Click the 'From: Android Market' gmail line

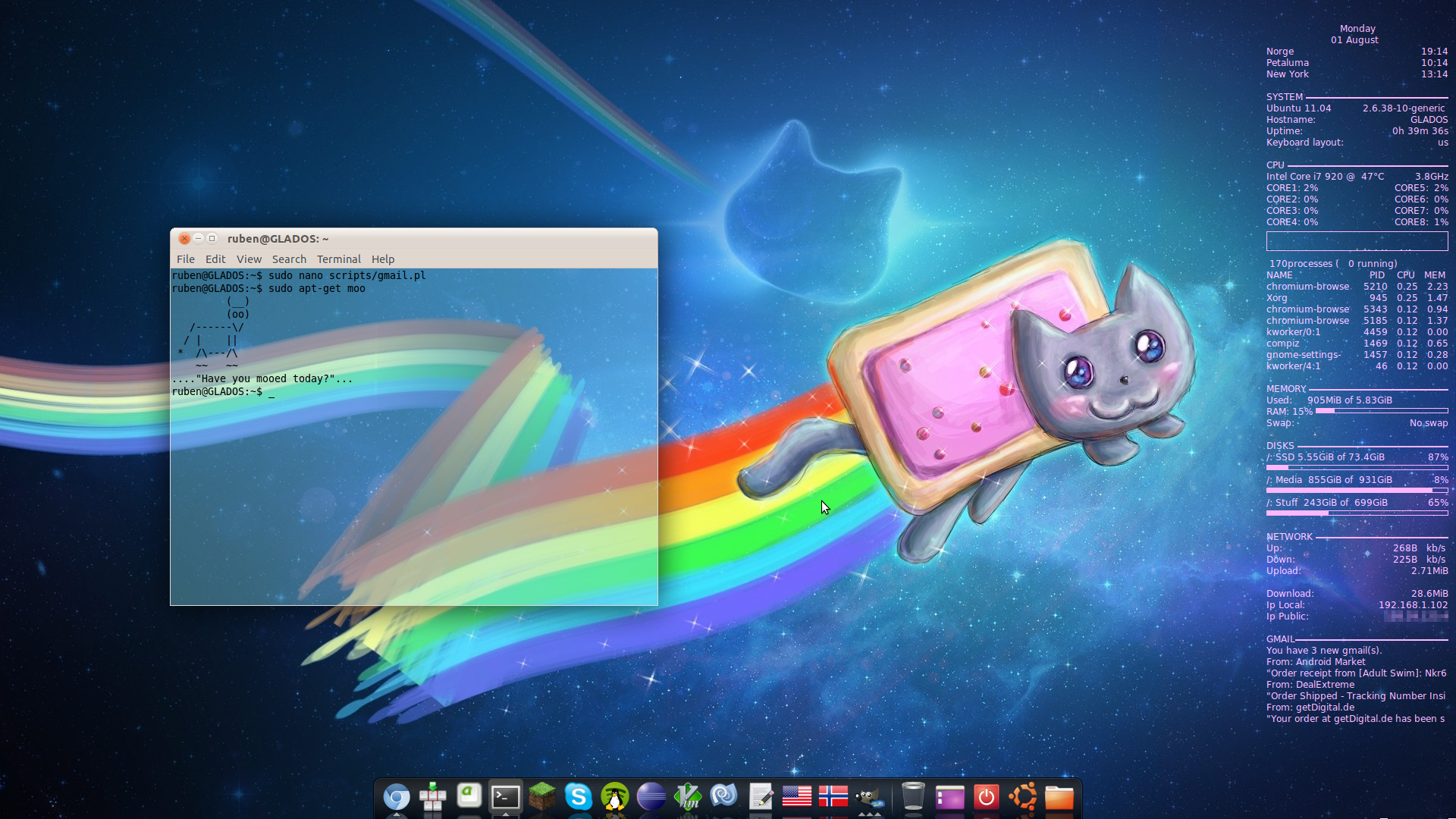(1316, 662)
